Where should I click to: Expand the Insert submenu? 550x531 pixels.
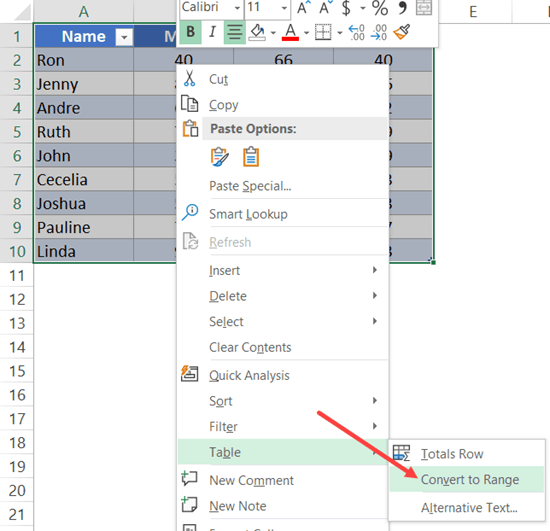[283, 270]
